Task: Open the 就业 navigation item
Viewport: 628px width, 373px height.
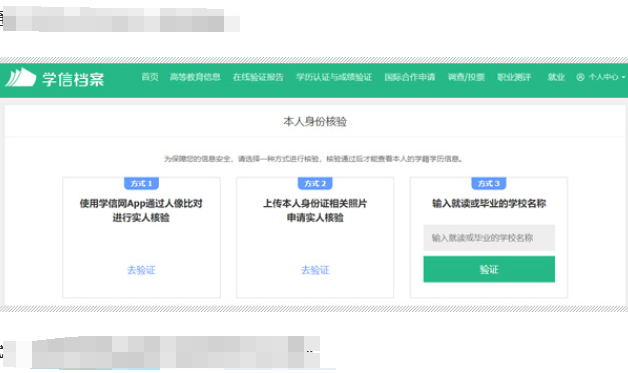Action: point(556,77)
